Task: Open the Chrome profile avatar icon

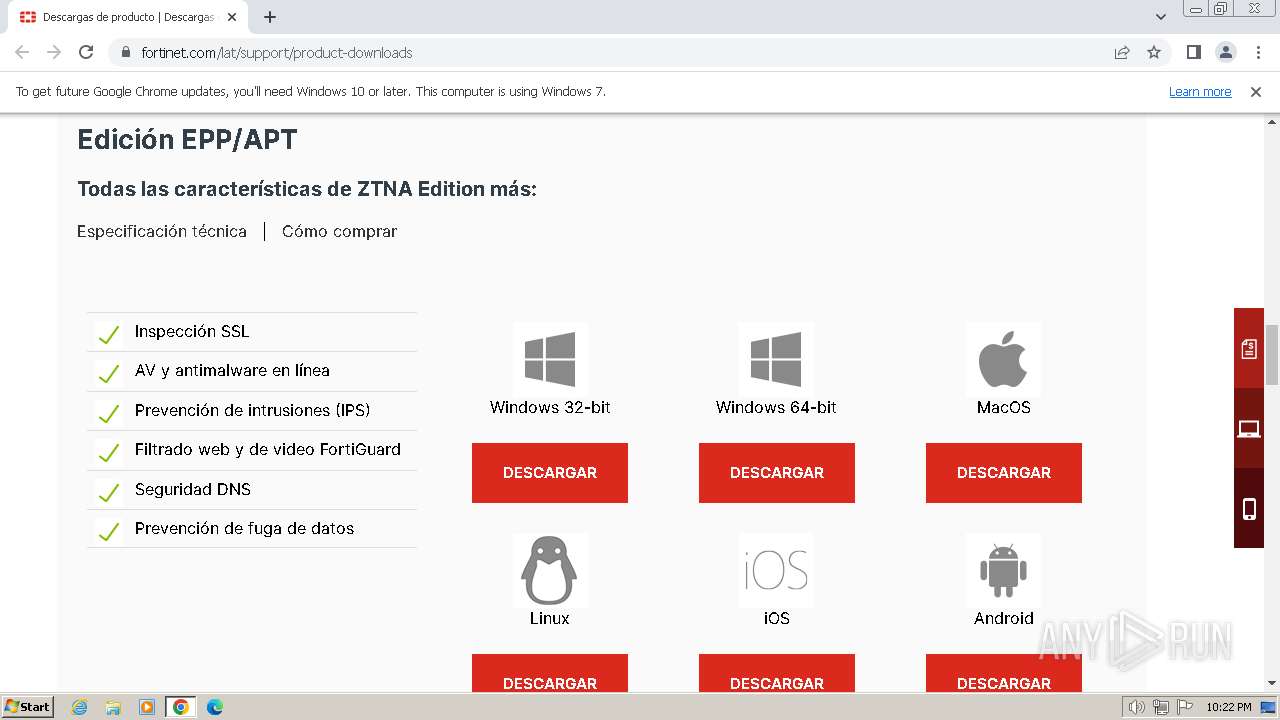Action: click(x=1225, y=52)
